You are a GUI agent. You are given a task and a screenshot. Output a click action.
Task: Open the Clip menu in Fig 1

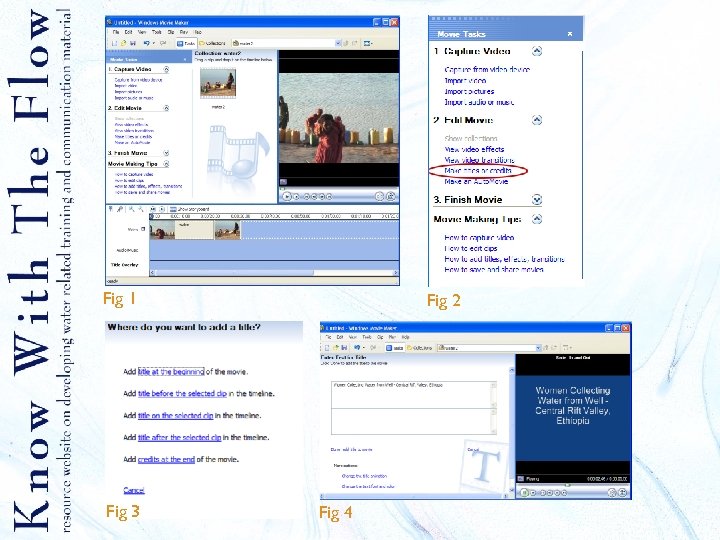[x=171, y=32]
